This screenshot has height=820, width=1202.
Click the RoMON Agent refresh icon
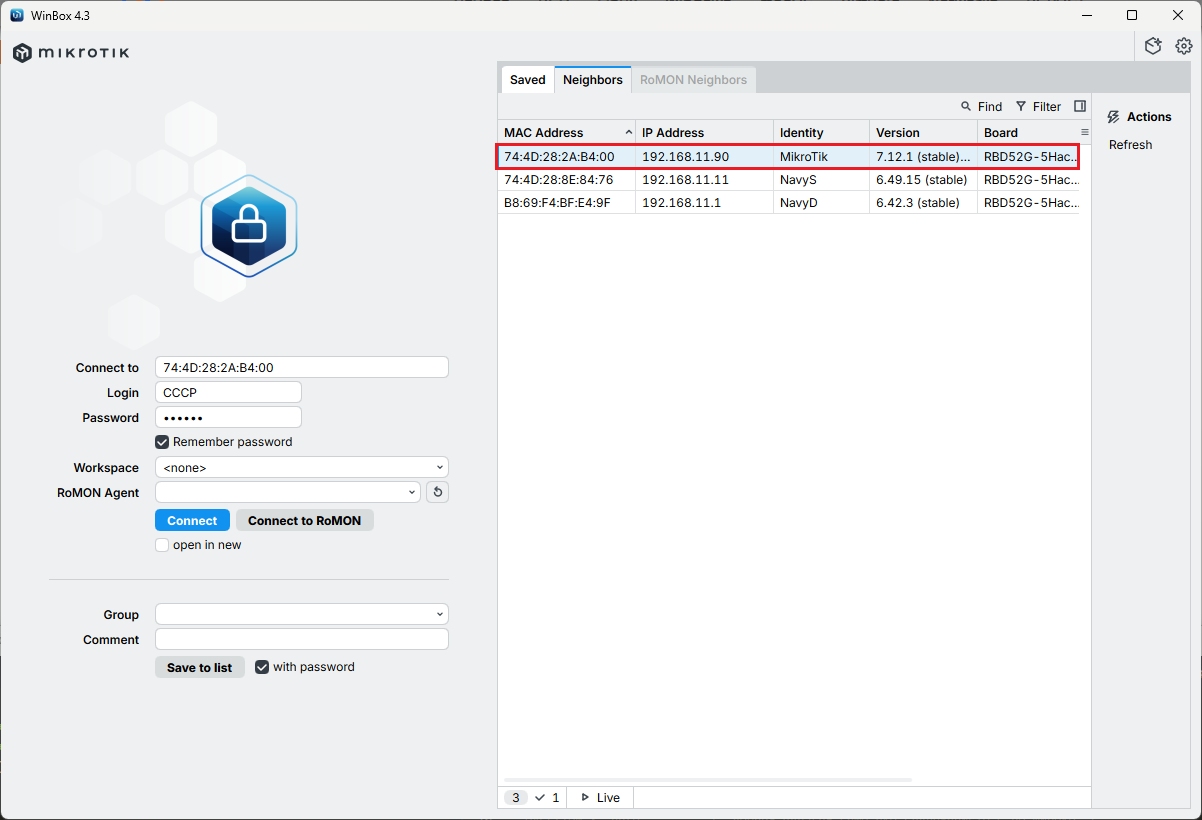point(437,492)
